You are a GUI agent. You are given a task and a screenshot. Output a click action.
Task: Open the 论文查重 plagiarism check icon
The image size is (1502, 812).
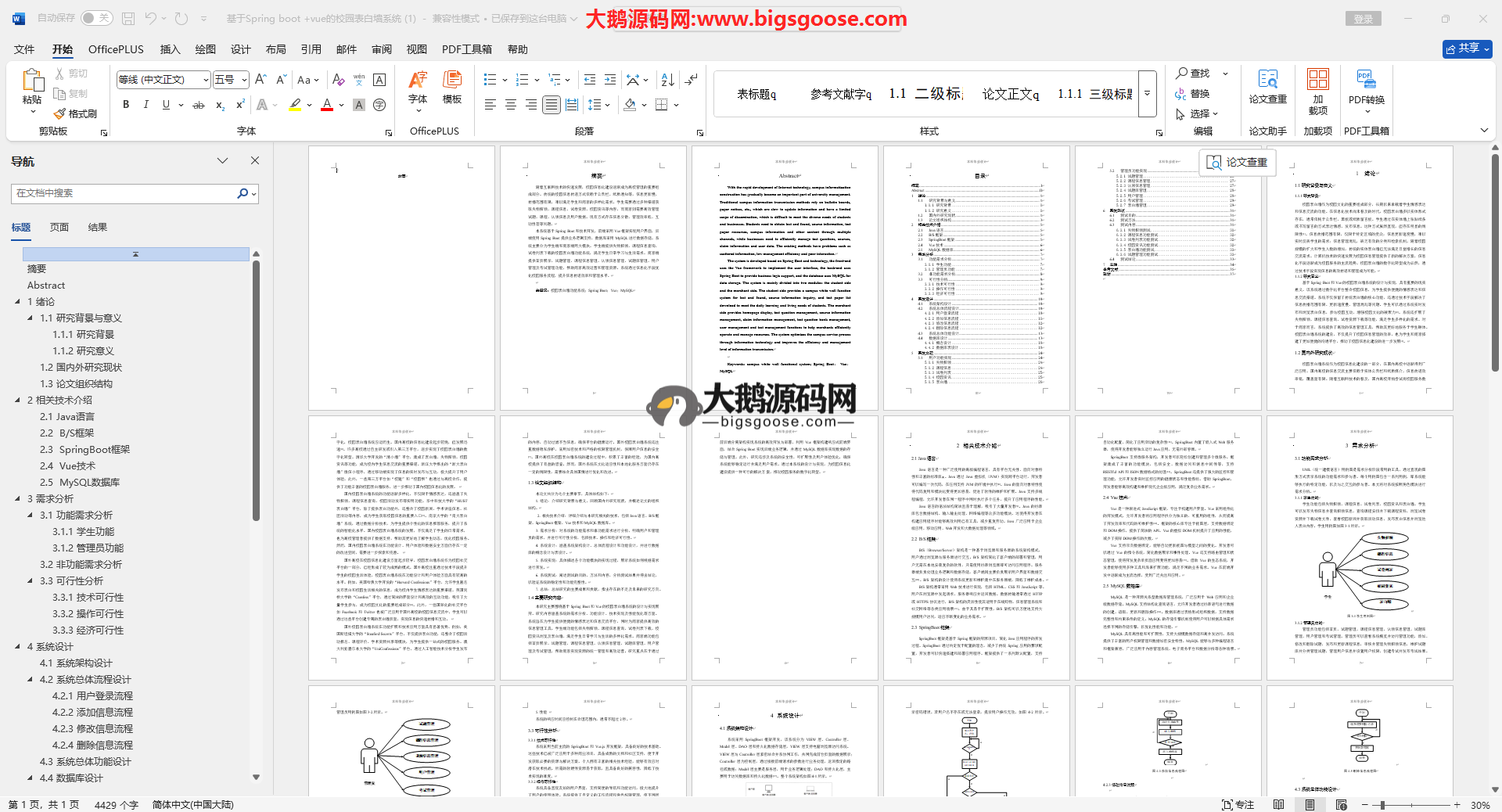pyautogui.click(x=1267, y=86)
